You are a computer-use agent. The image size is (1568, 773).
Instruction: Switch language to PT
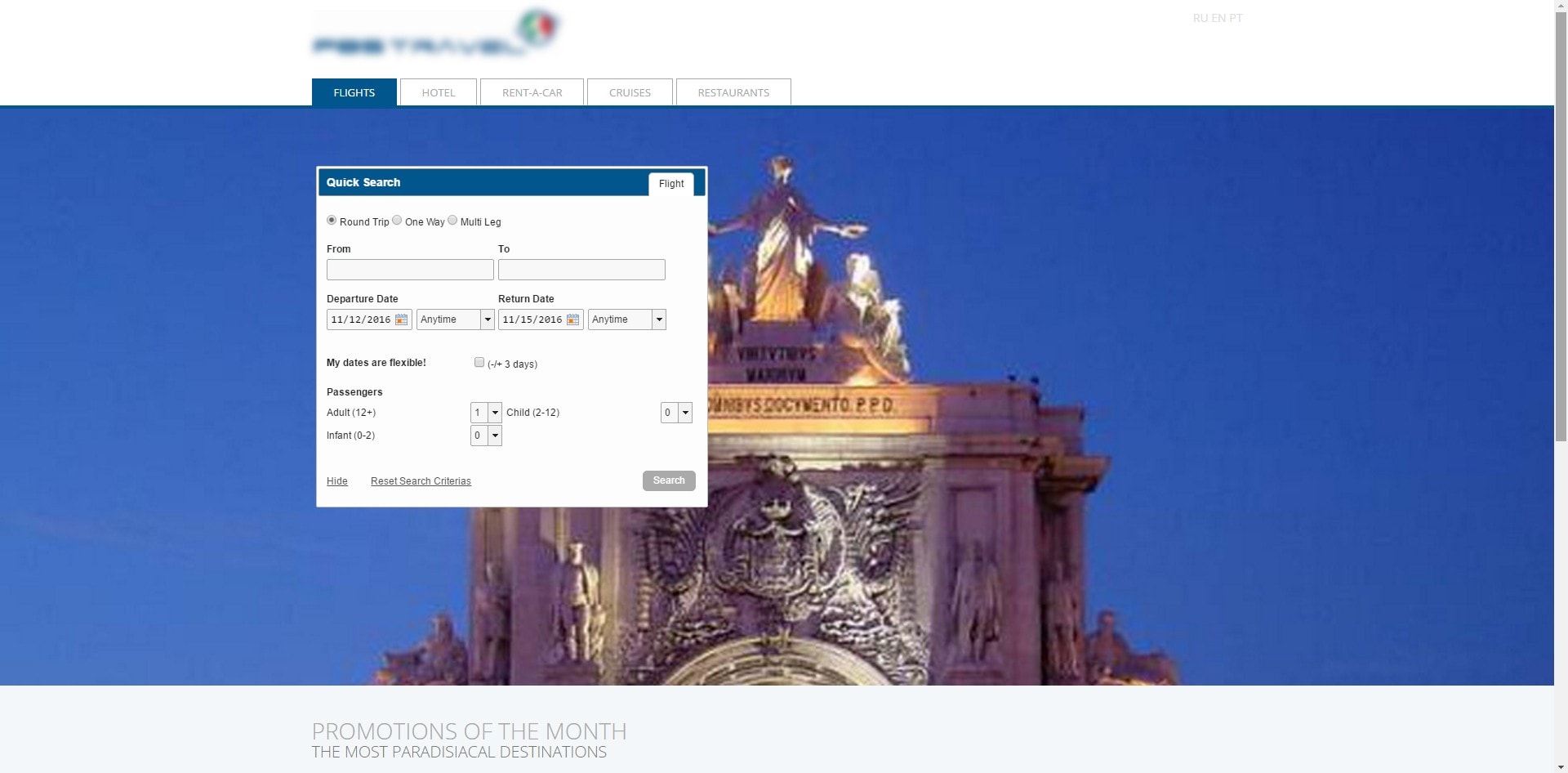click(1236, 18)
